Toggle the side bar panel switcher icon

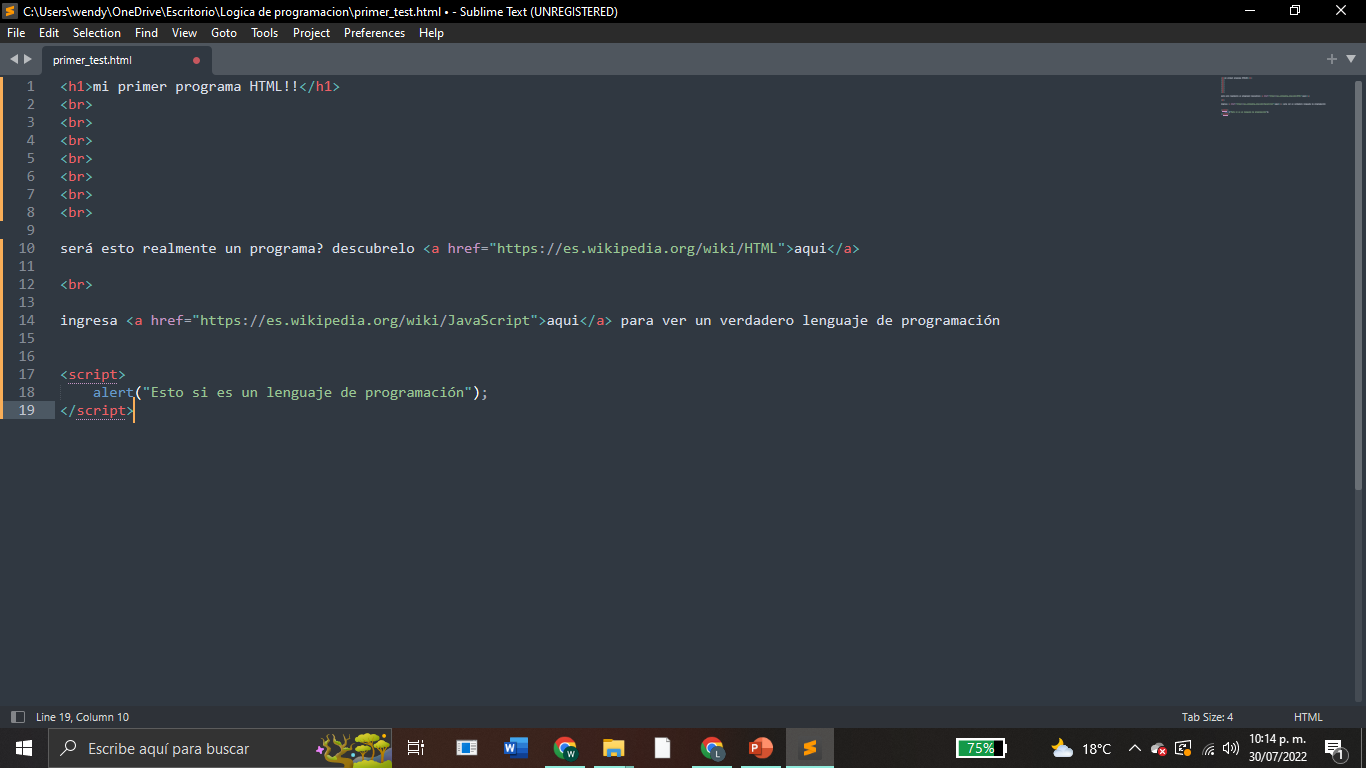click(x=17, y=717)
